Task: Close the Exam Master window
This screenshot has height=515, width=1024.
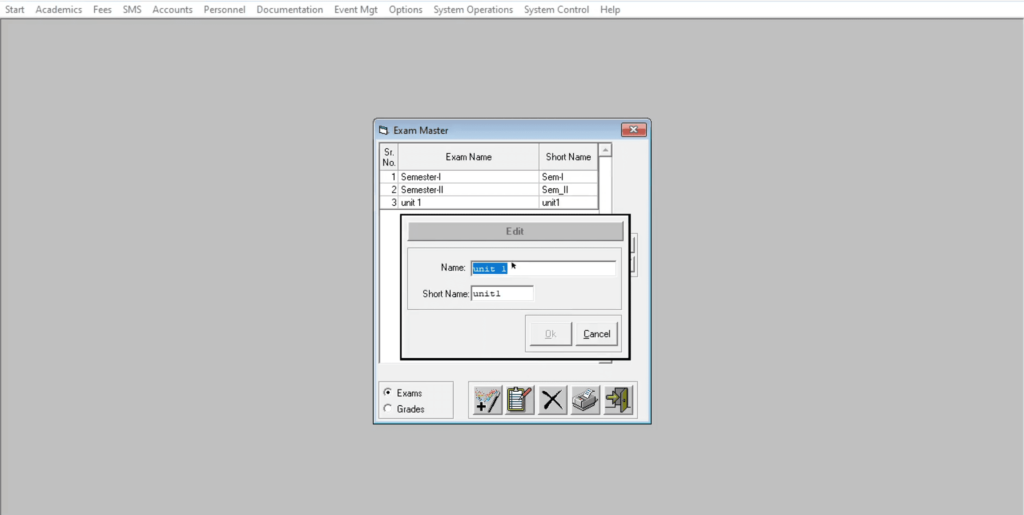Action: [633, 131]
